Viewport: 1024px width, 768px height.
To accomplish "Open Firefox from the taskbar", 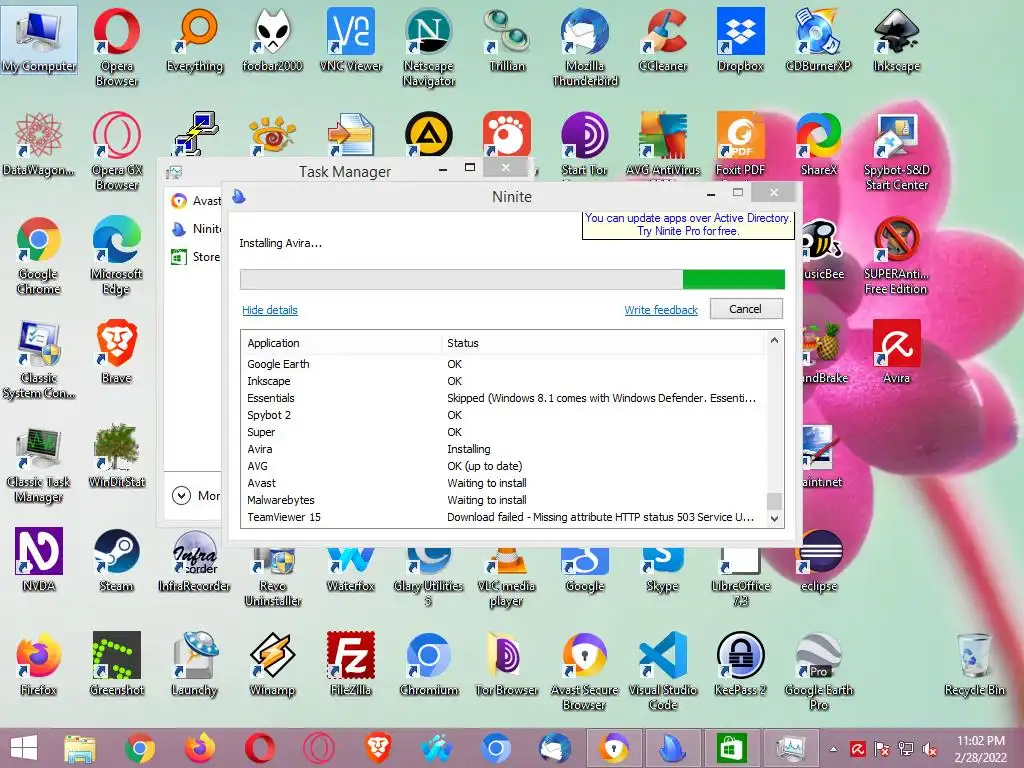I will (200, 748).
